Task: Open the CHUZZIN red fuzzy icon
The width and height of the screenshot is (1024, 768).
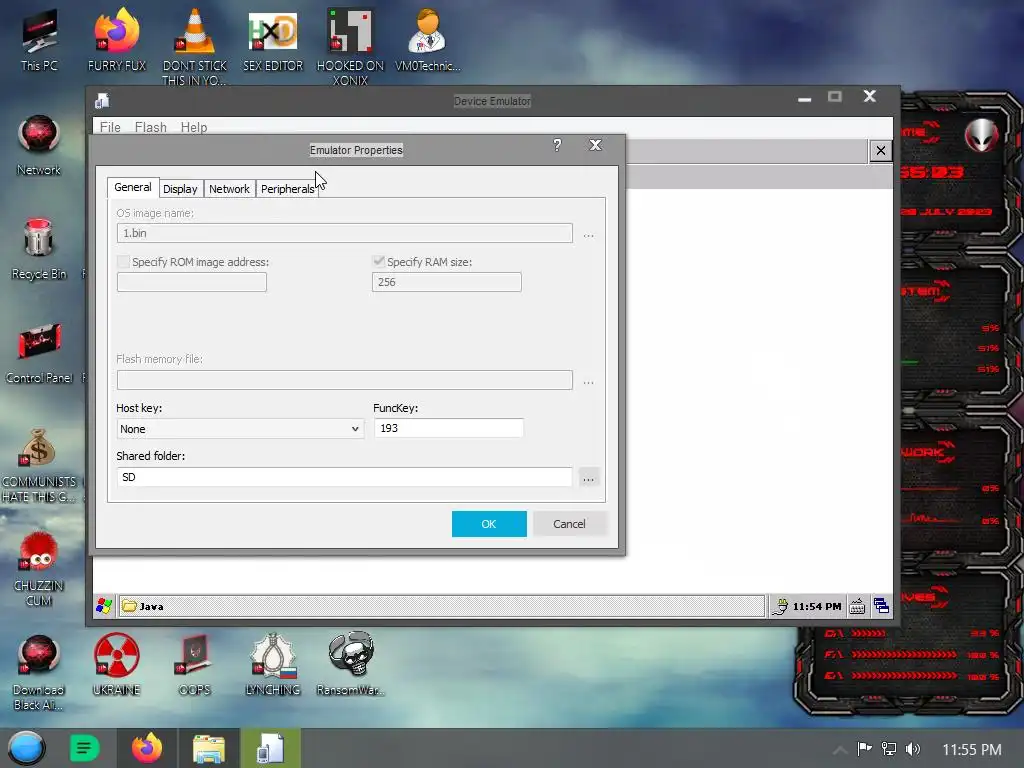Action: (39, 568)
